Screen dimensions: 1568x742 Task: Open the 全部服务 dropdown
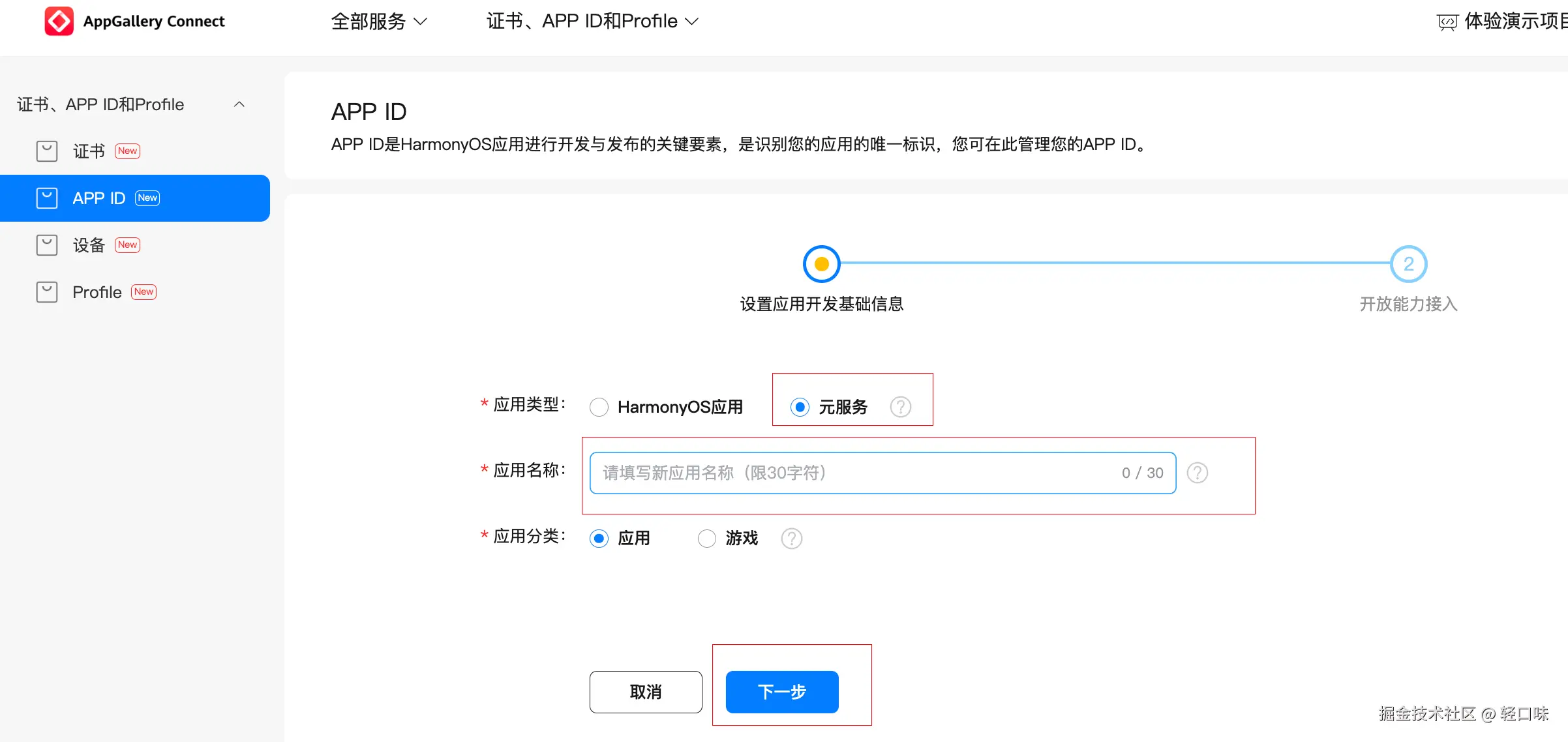[378, 21]
